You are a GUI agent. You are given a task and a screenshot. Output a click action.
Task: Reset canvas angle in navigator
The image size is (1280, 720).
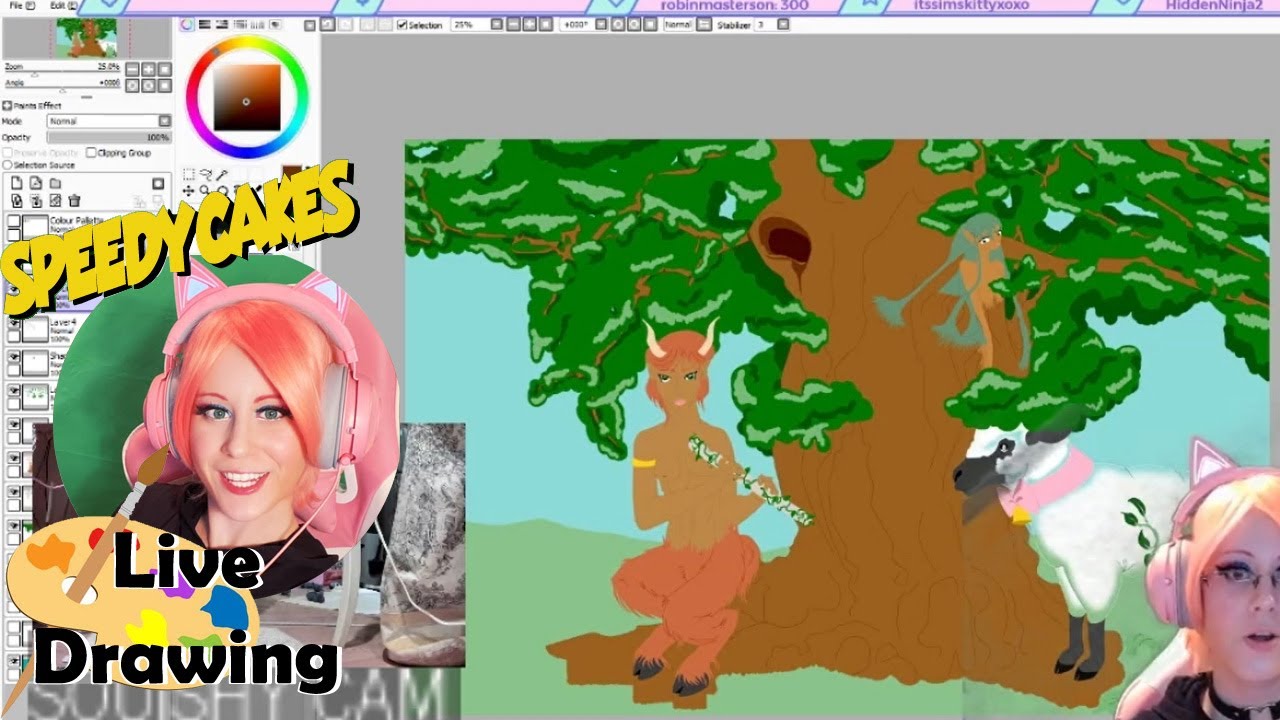pyautogui.click(x=164, y=86)
